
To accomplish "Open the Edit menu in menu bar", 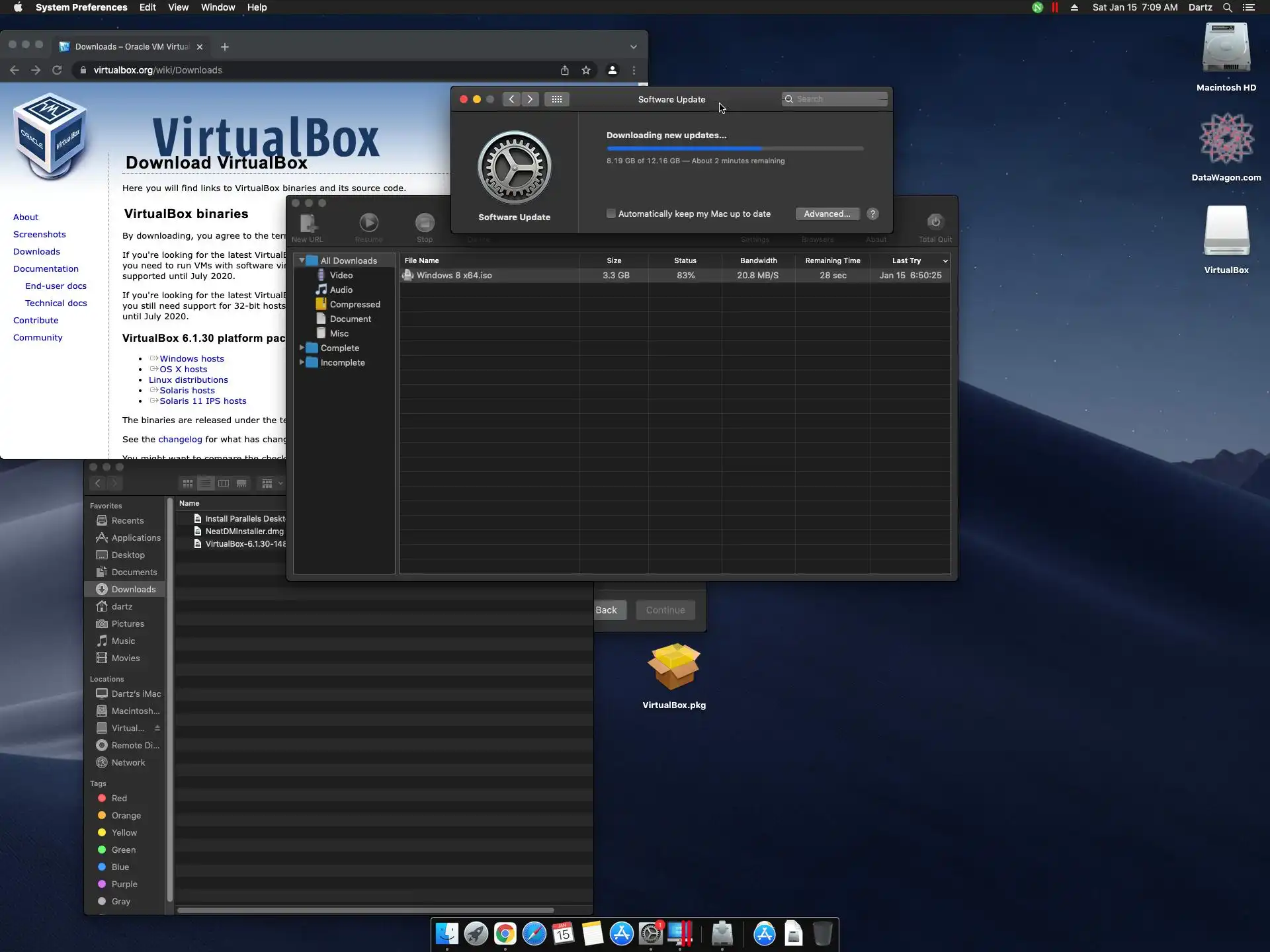I will [148, 7].
